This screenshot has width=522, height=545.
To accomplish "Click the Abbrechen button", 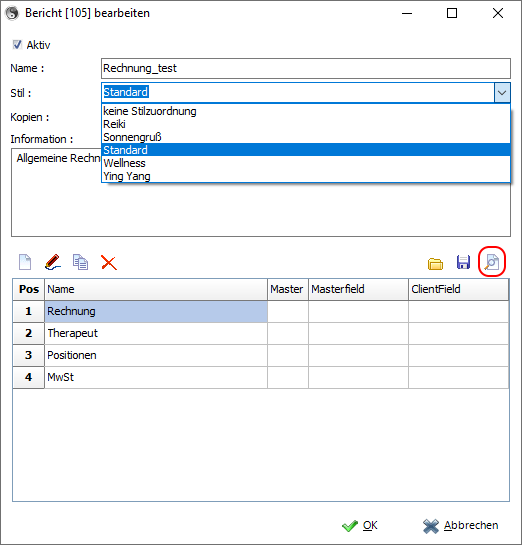I will [x=460, y=525].
